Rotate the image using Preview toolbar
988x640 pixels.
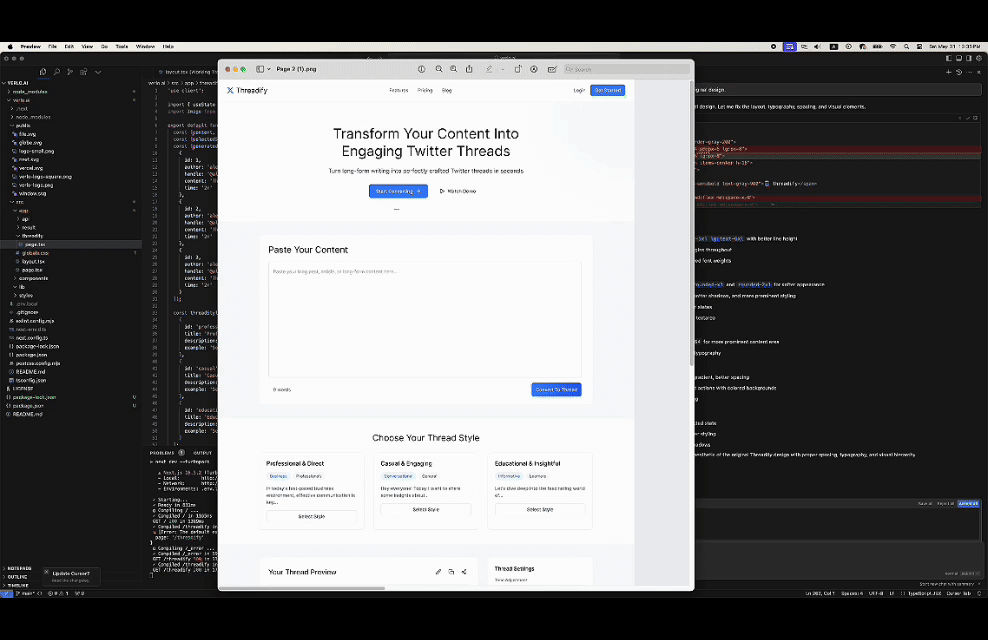coord(518,69)
